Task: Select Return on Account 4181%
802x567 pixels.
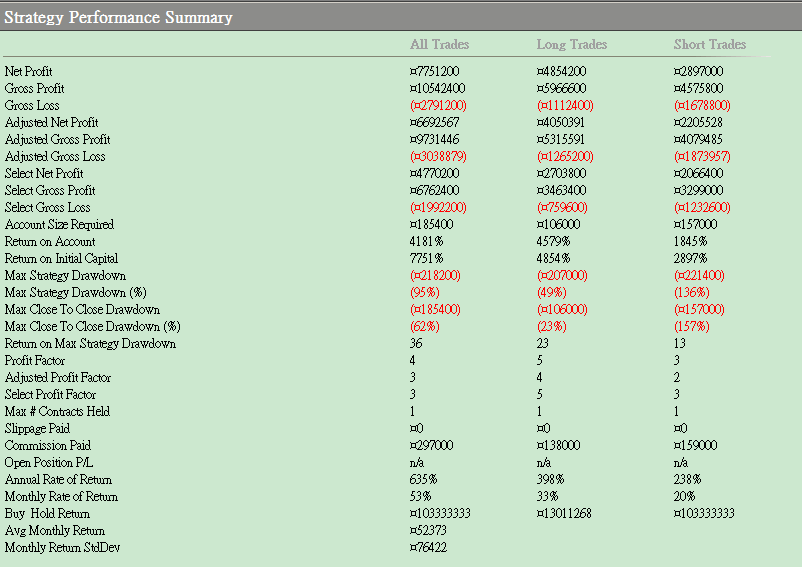Action: tap(427, 241)
